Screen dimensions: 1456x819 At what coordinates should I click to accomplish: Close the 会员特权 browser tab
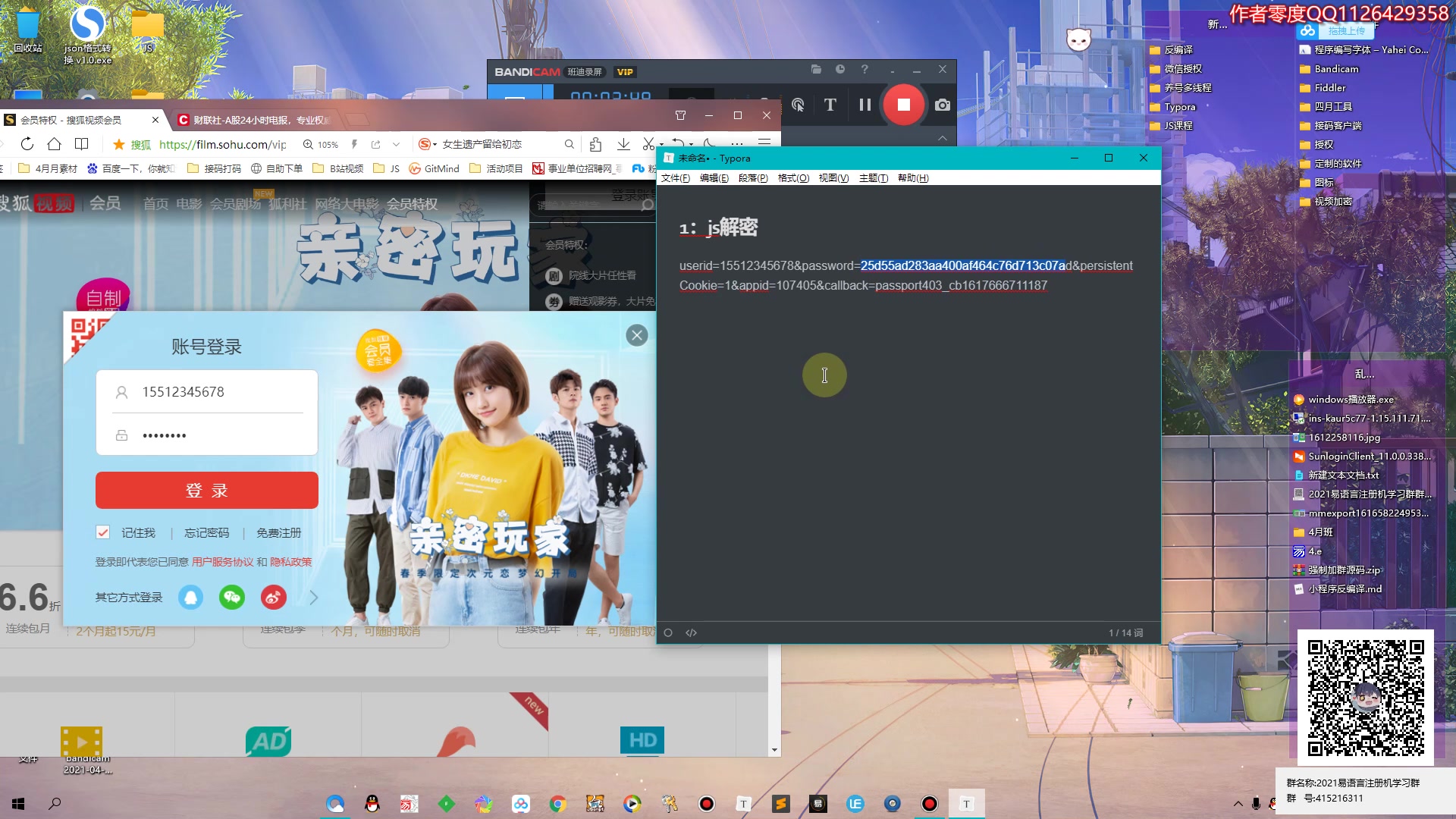coord(155,120)
